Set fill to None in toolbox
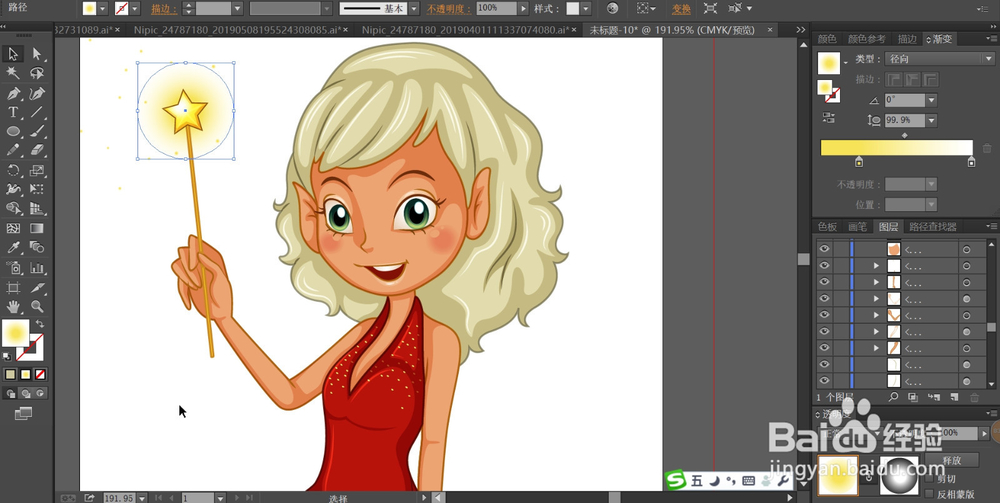This screenshot has height=503, width=1000. click(40, 374)
